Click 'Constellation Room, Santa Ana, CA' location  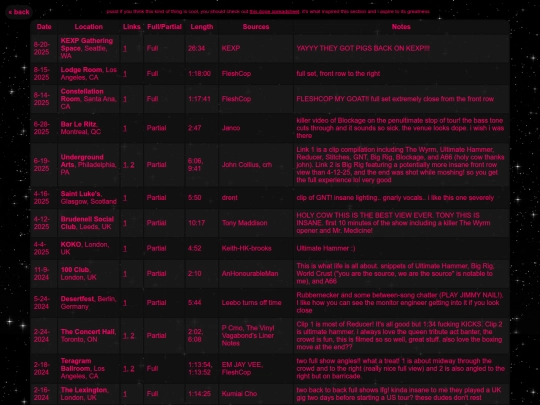pos(89,99)
